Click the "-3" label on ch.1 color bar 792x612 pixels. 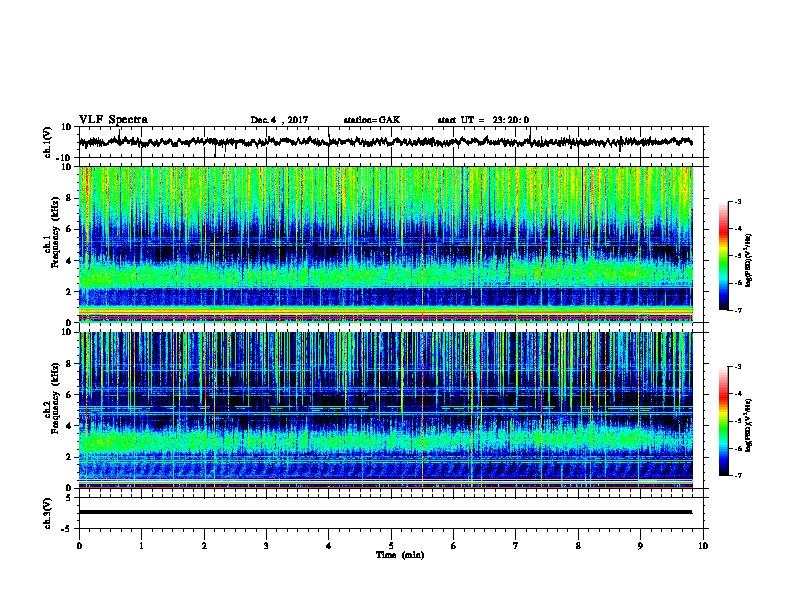737,201
